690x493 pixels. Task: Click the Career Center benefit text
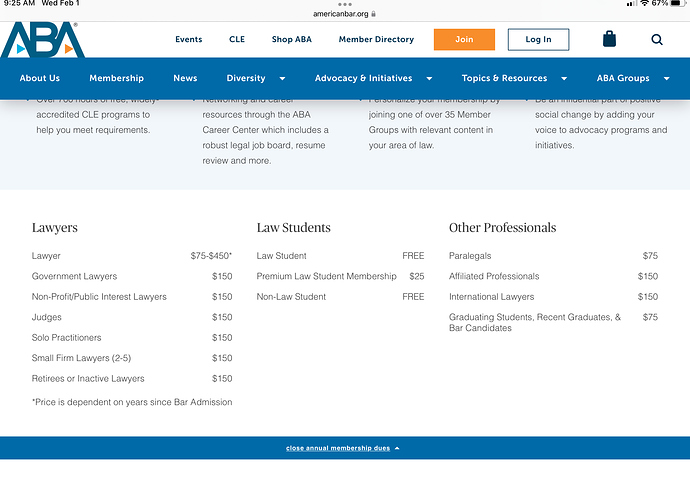[265, 130]
